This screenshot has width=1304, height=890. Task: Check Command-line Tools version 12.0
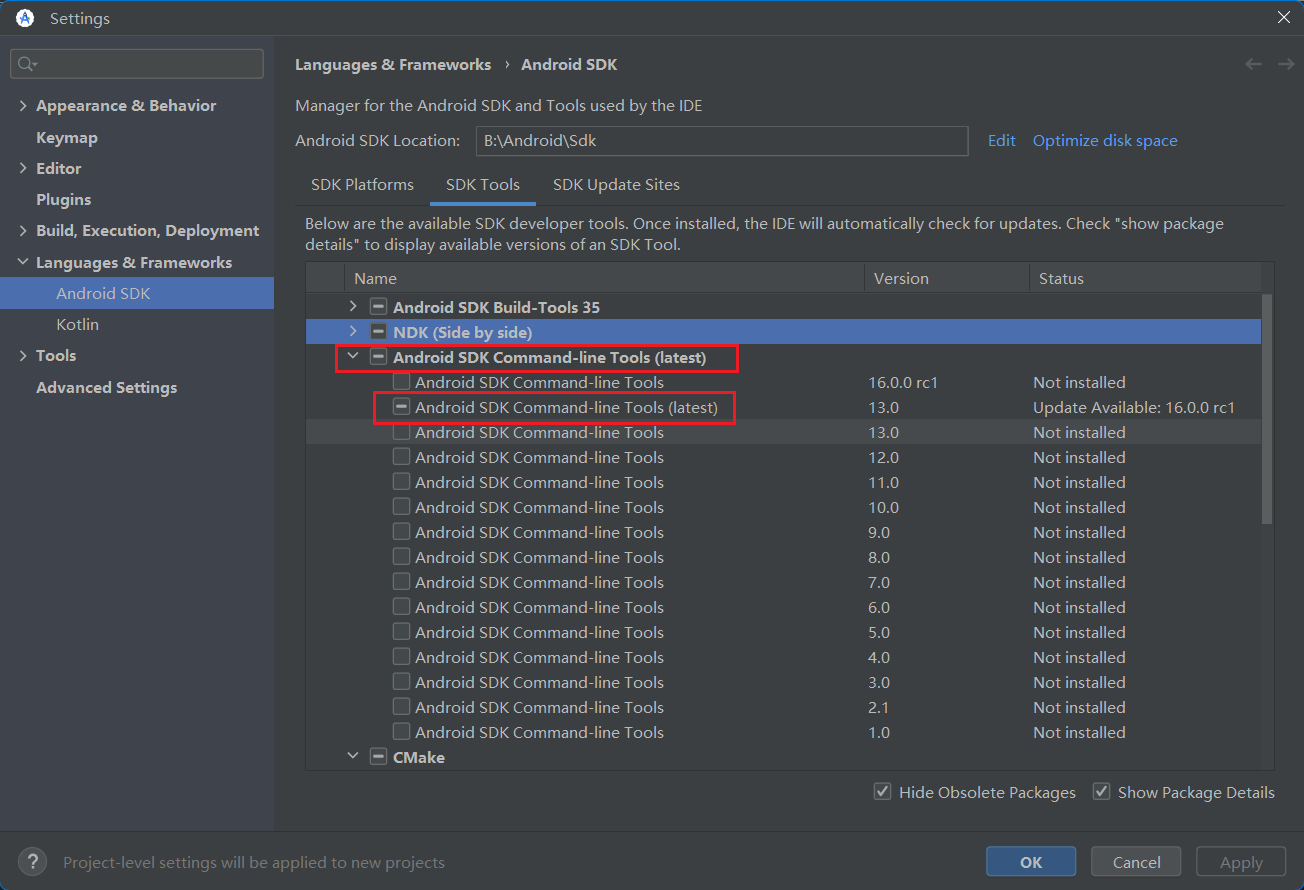coord(401,457)
